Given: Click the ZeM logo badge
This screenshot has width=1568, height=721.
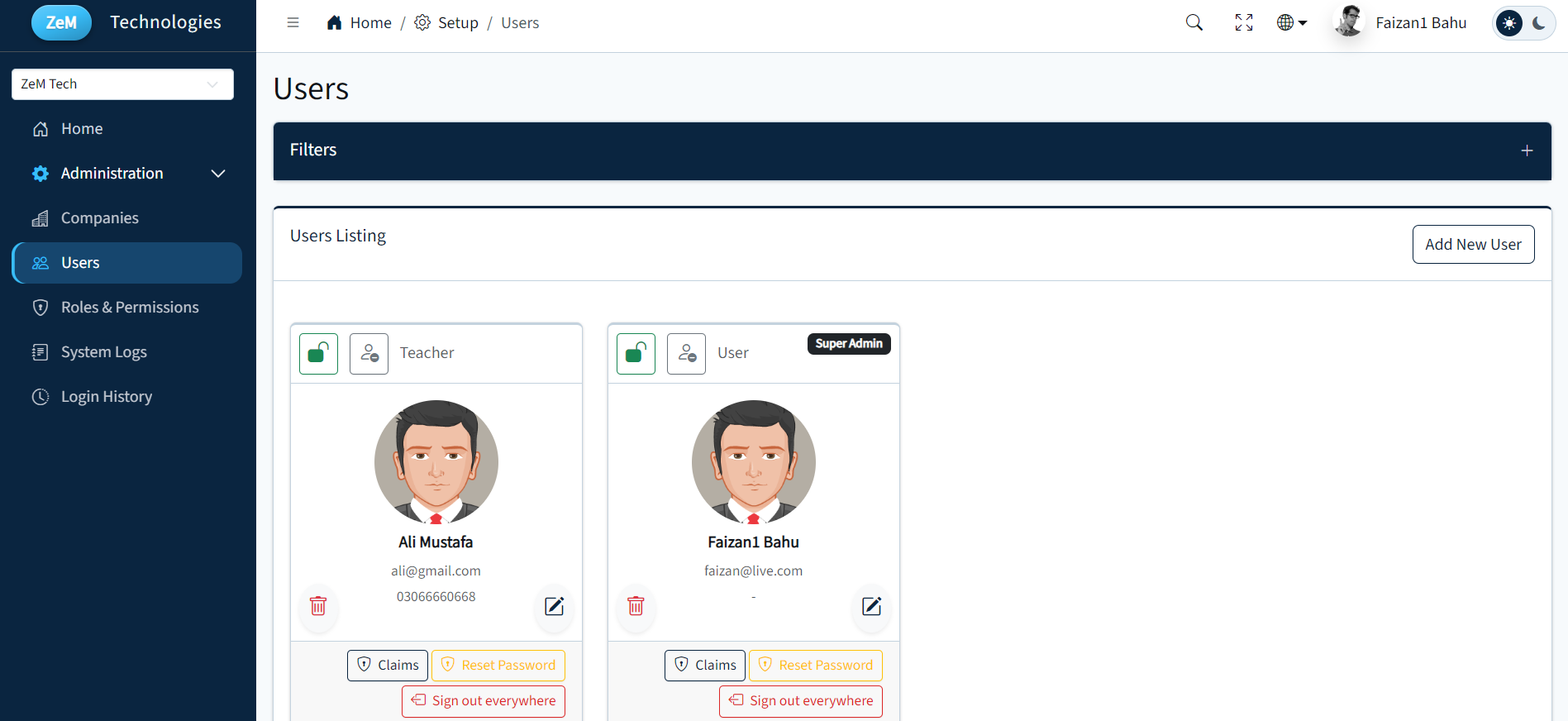Looking at the screenshot, I should tap(61, 22).
